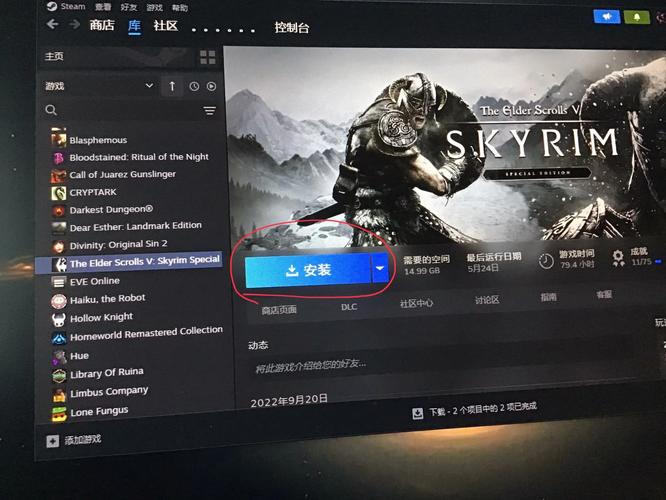Viewport: 666px width, 500px height.
Task: Go forward with the right arrow
Action: pos(74,25)
